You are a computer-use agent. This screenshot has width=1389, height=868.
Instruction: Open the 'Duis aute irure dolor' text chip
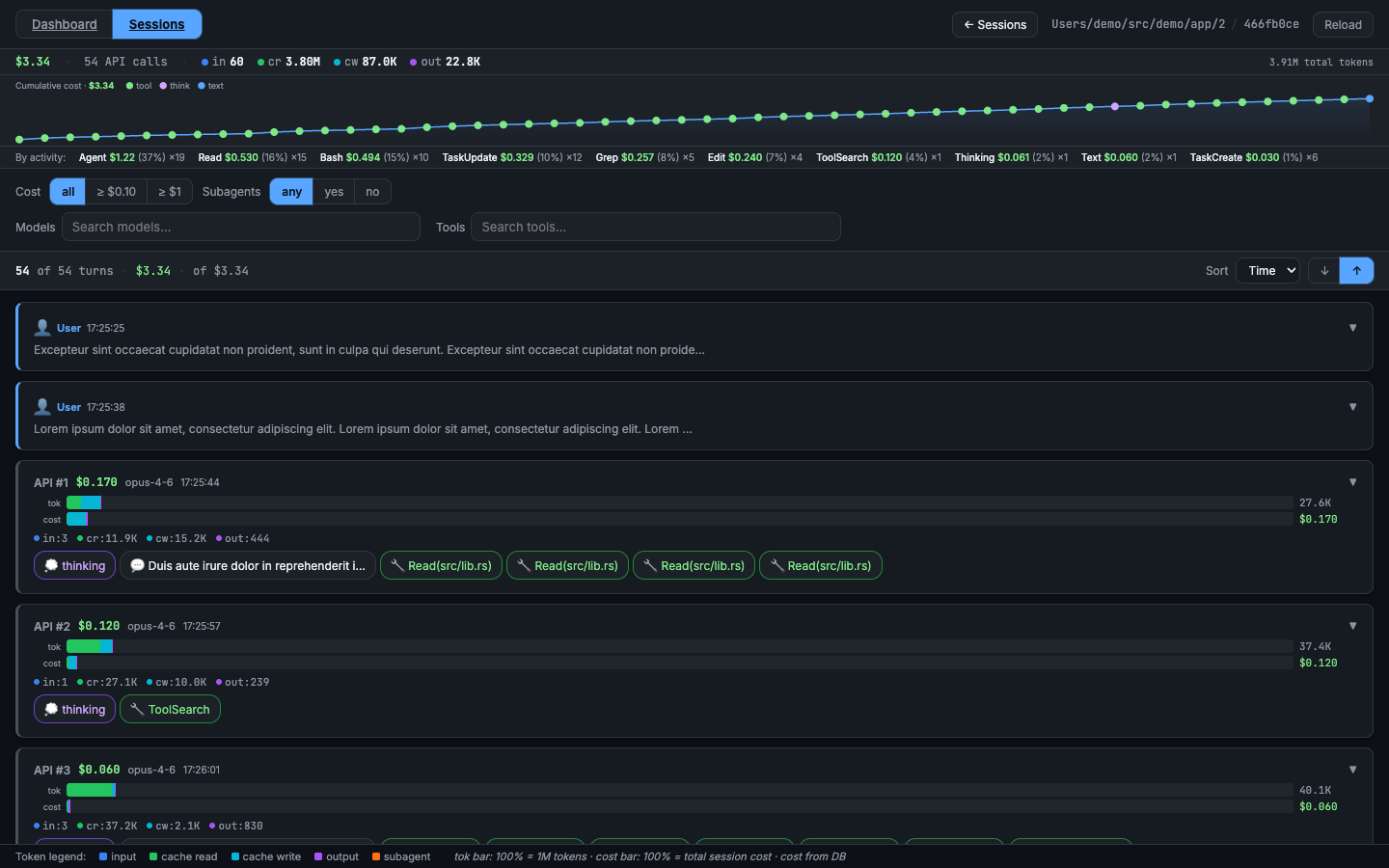coord(248,565)
